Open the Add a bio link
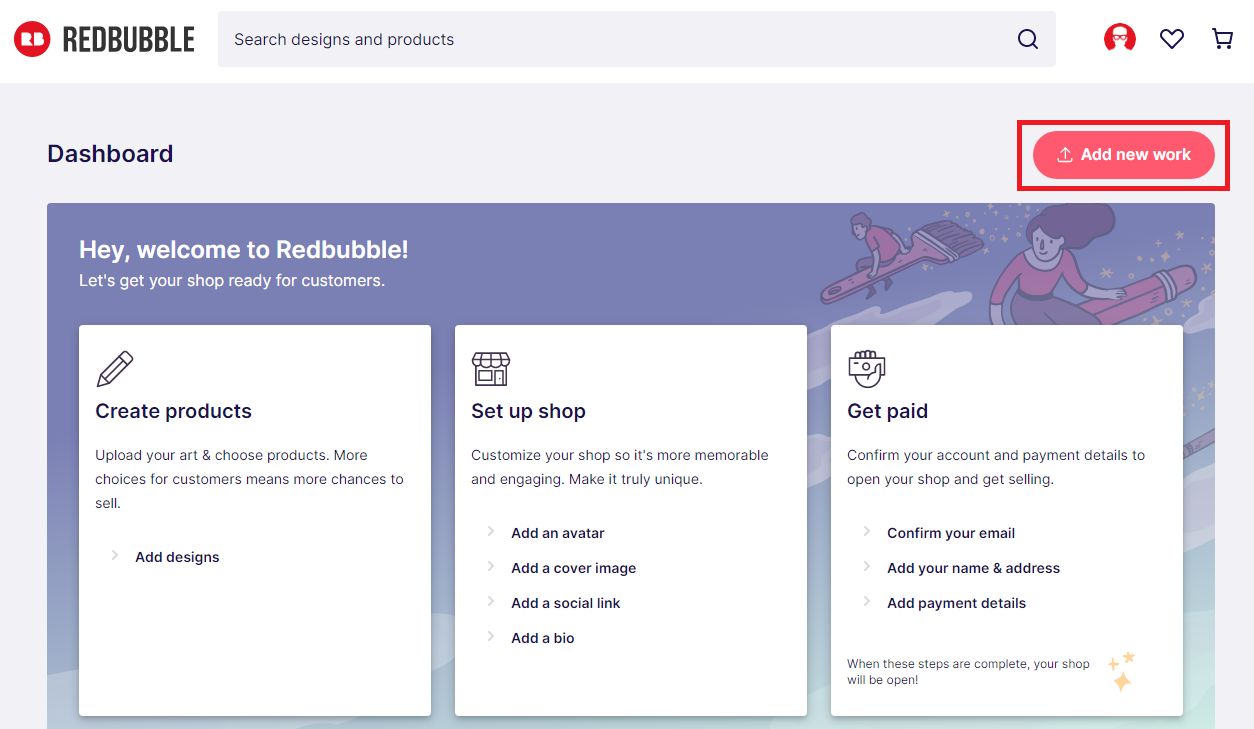 [543, 638]
